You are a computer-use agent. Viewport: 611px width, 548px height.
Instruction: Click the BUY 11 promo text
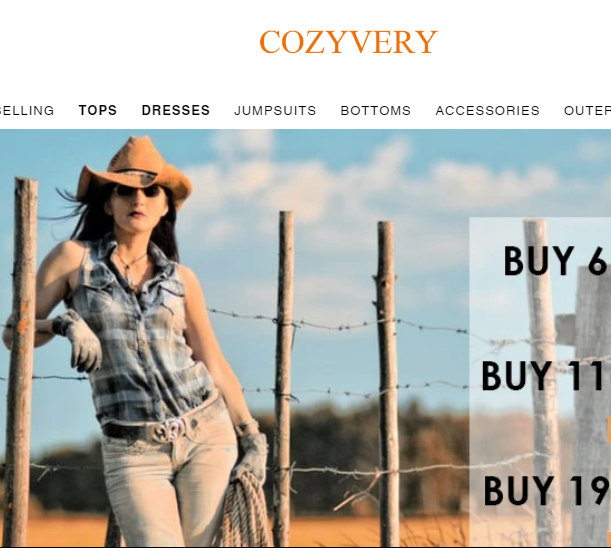coord(543,376)
